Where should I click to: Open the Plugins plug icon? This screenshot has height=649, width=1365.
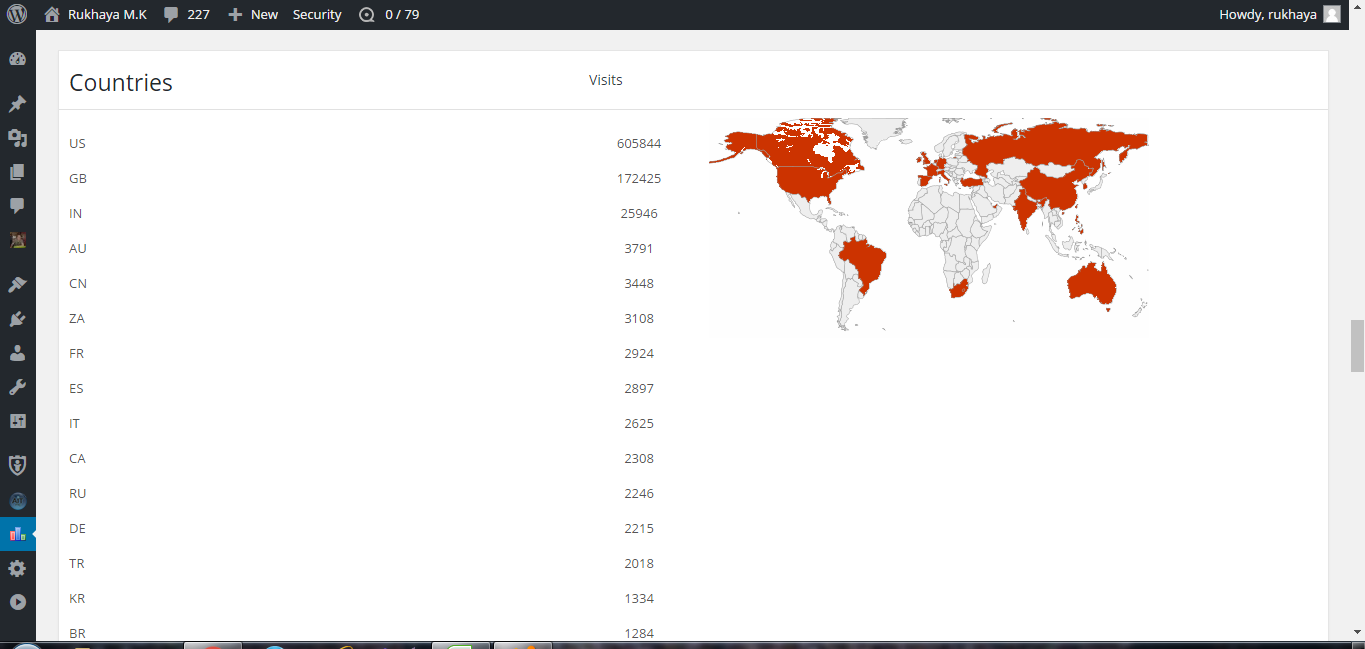tap(17, 319)
